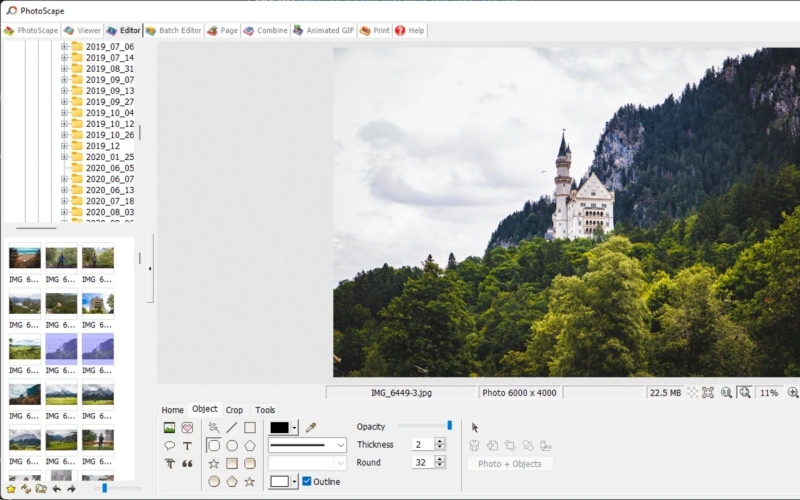
Task: Click the eyedropper color picker icon
Action: [311, 428]
